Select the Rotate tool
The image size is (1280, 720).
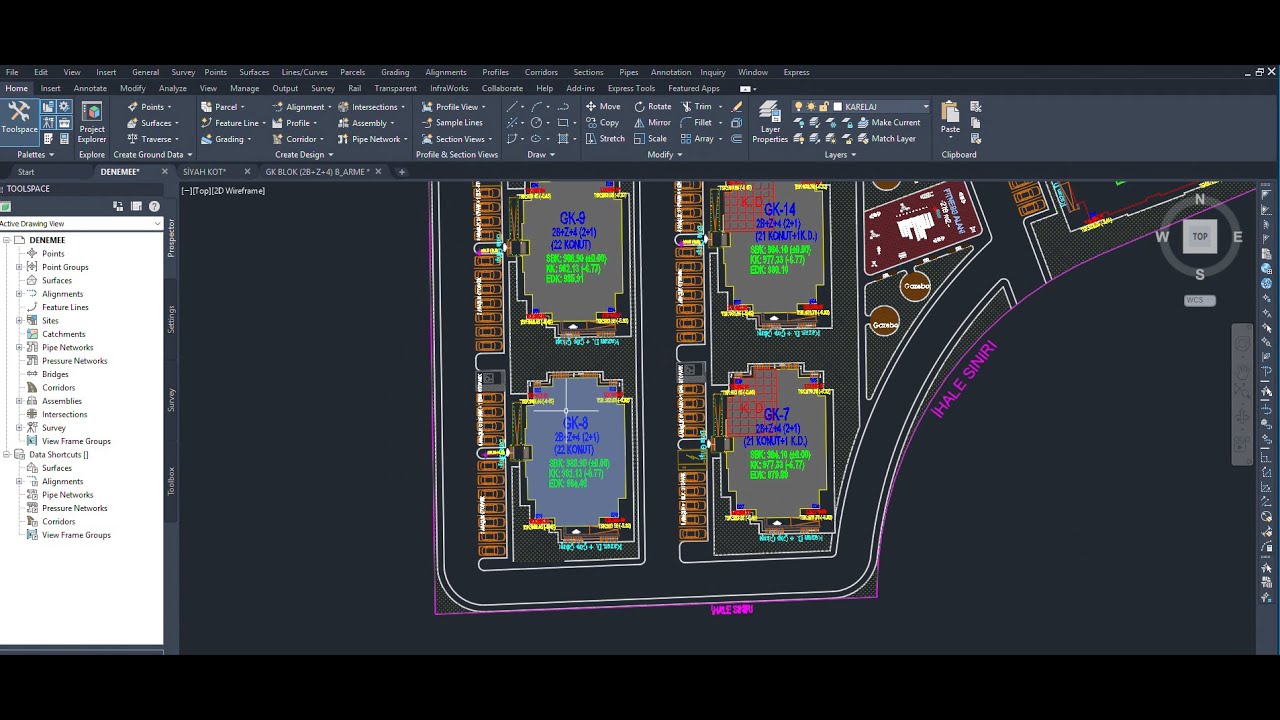point(652,107)
